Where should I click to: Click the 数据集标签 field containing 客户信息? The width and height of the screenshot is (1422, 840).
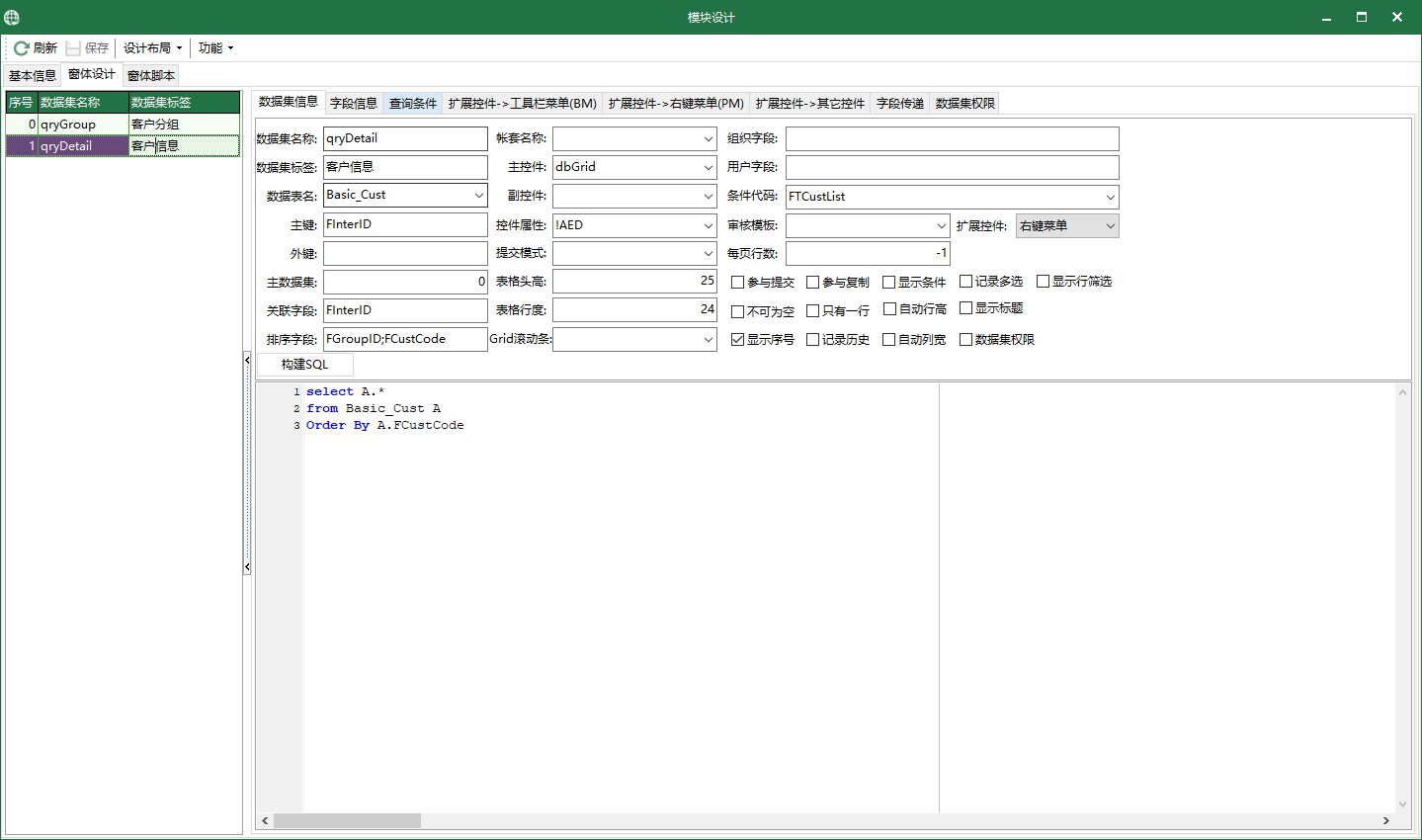pyautogui.click(x=405, y=167)
